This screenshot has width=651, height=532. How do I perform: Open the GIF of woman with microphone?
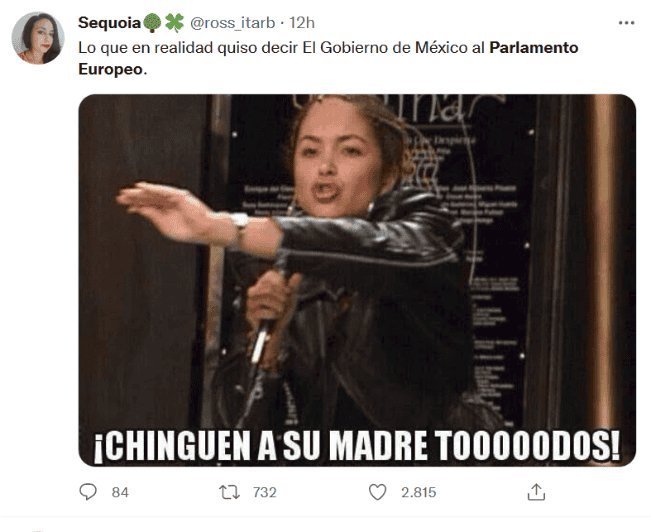(x=357, y=280)
